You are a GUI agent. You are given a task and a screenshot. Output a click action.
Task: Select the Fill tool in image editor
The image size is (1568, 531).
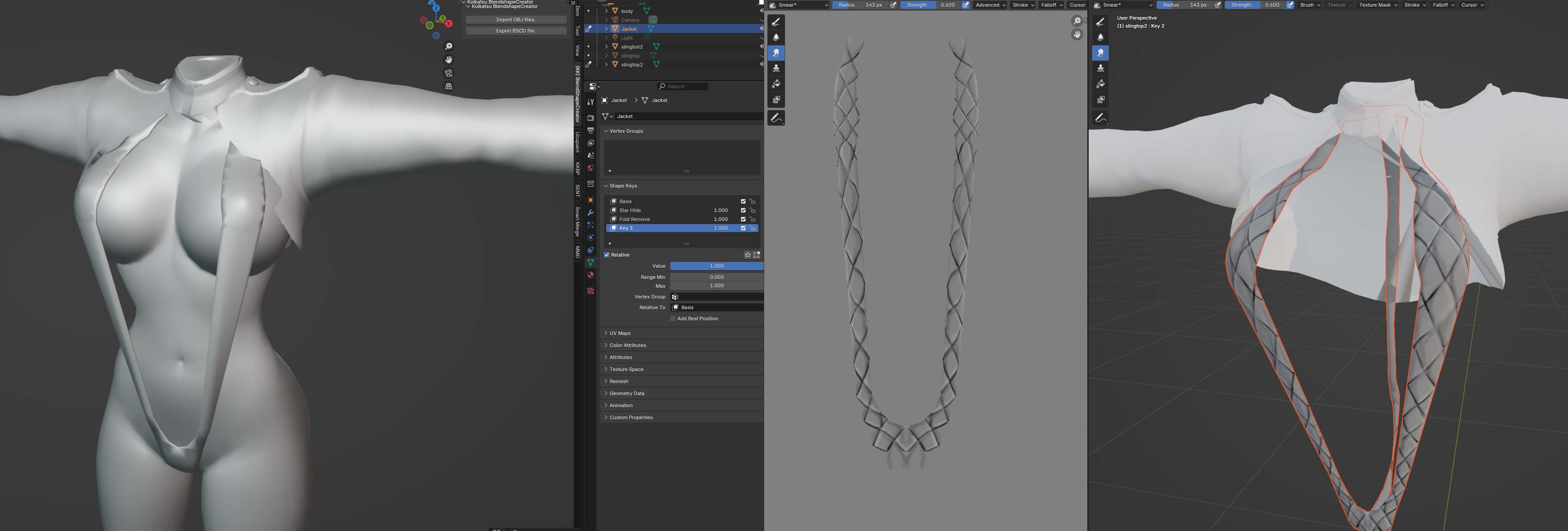coord(776,84)
